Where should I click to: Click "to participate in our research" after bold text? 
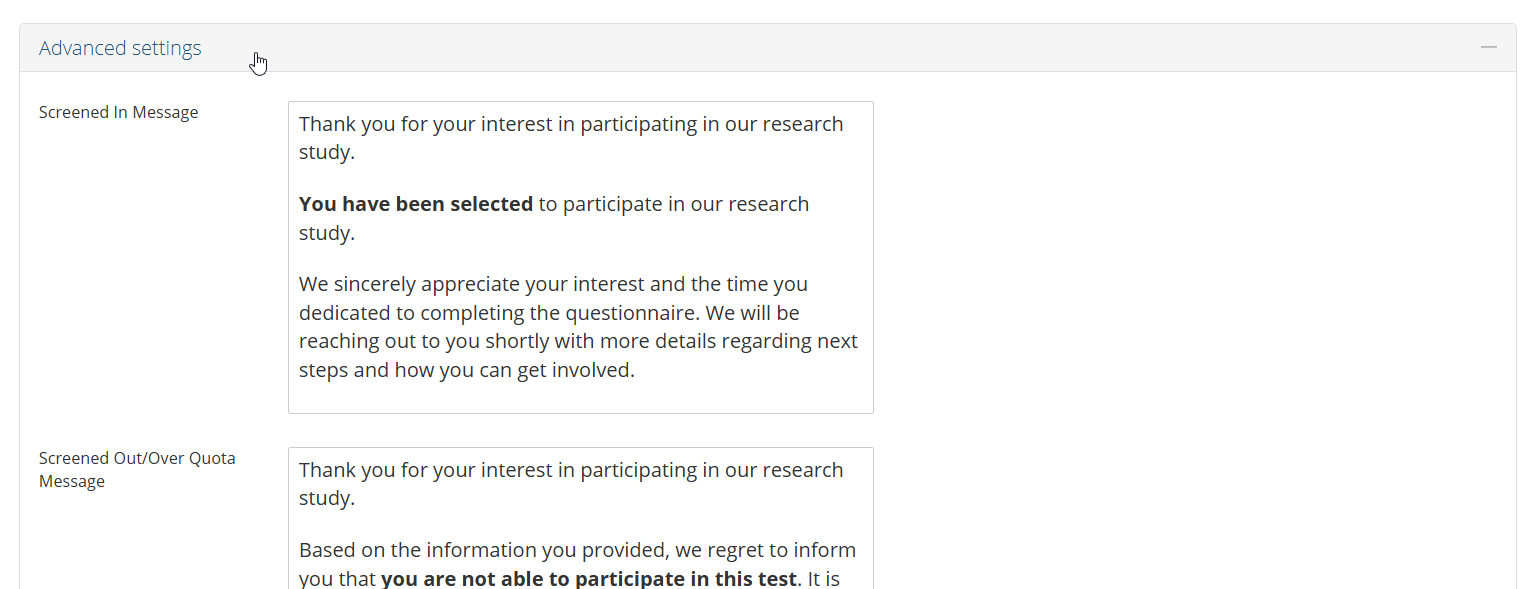pos(673,204)
